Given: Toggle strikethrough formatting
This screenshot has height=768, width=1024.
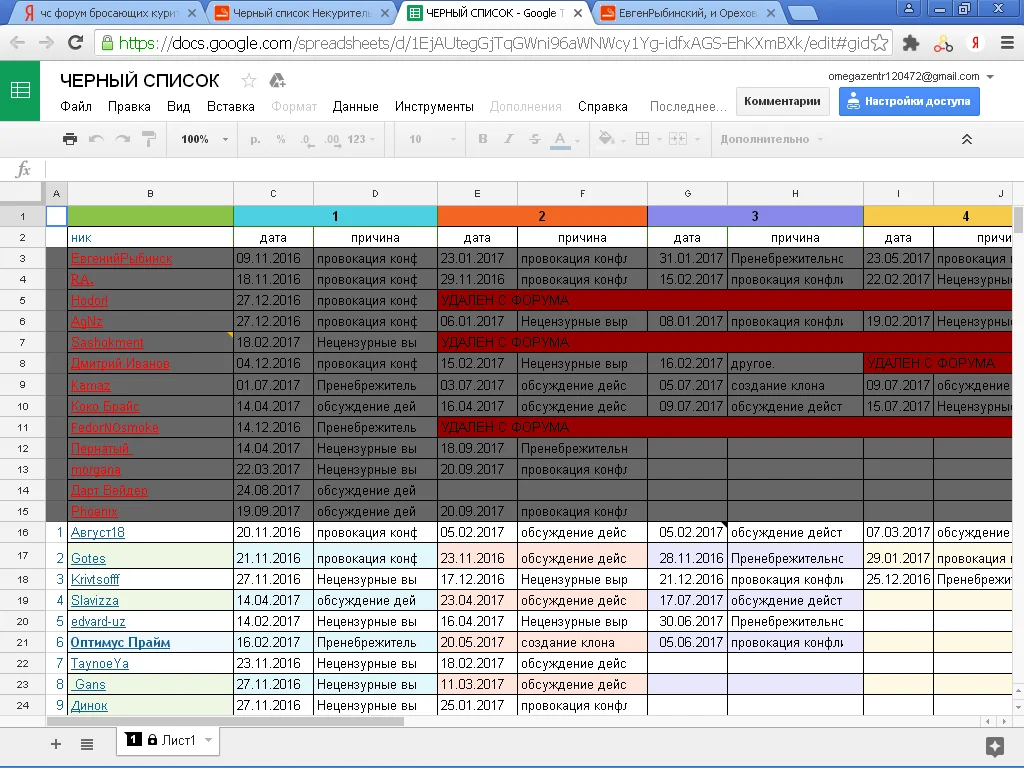Looking at the screenshot, I should coord(534,139).
